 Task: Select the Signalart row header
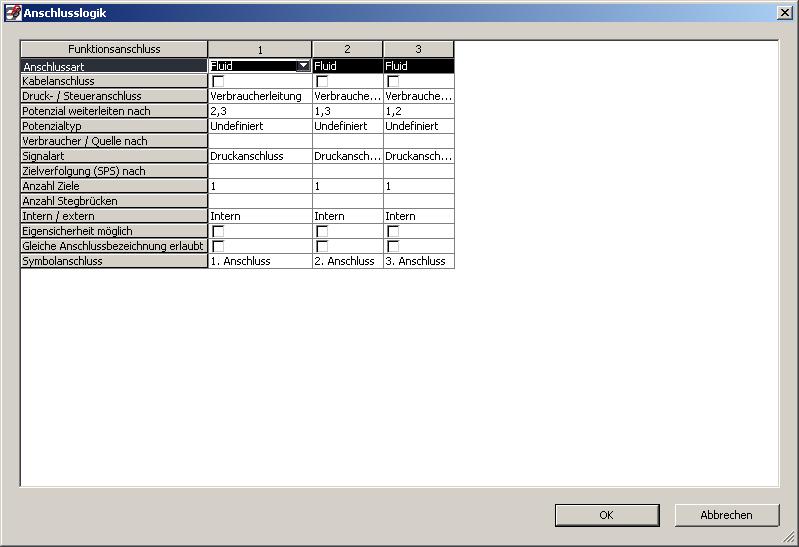click(x=114, y=156)
